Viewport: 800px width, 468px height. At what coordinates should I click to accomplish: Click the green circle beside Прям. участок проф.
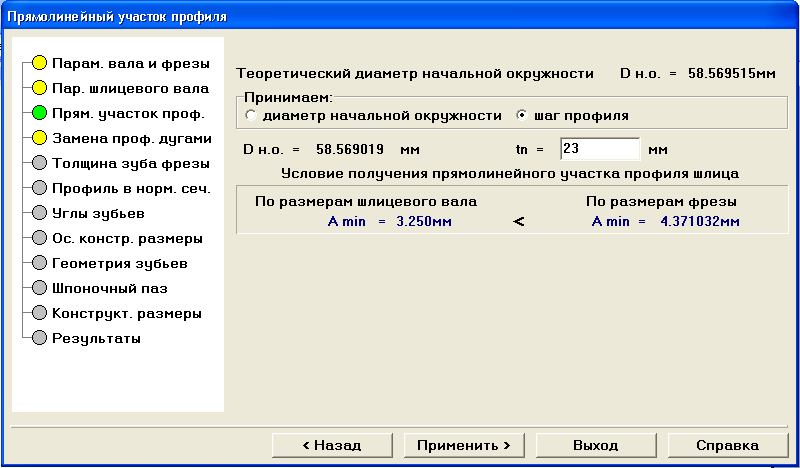click(39, 113)
